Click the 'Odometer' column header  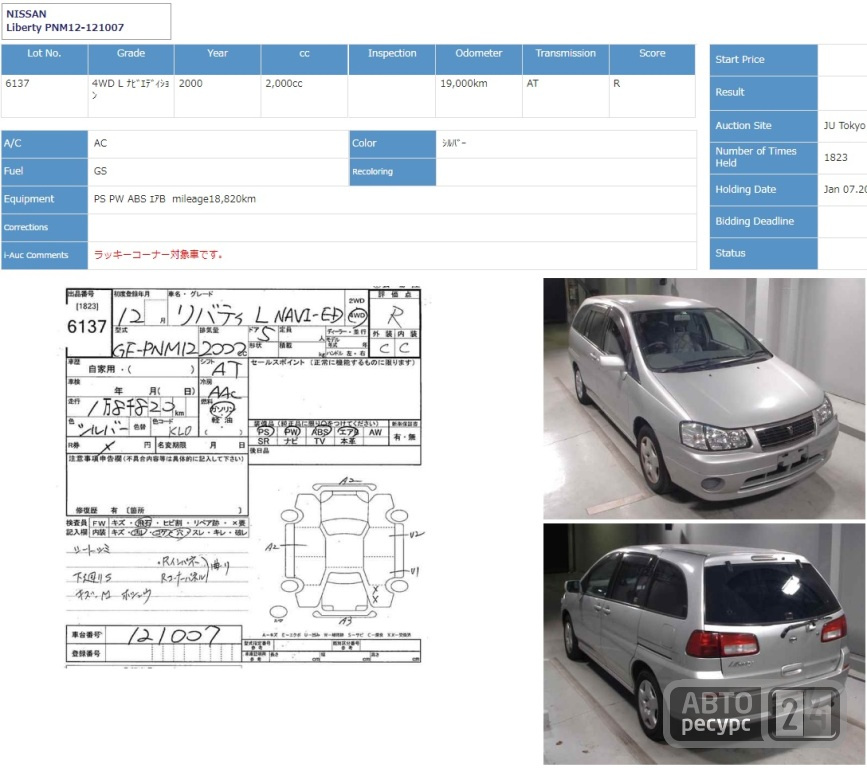[x=479, y=60]
